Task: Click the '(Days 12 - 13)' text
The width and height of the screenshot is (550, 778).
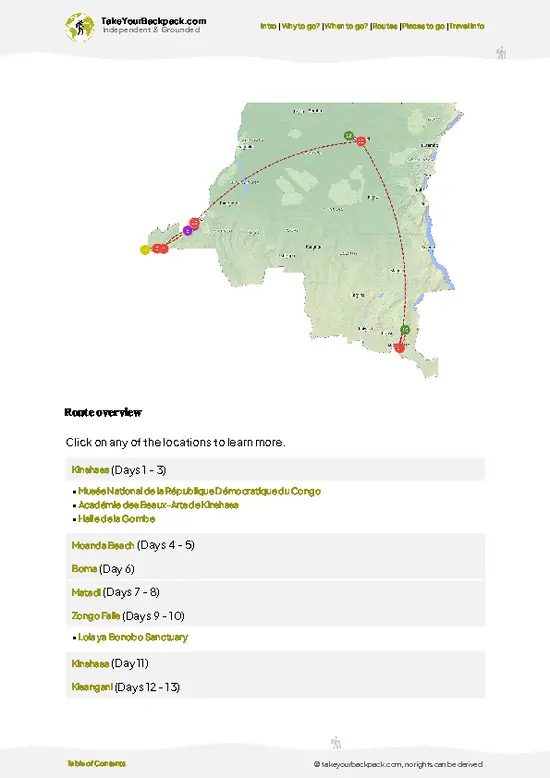Action: [x=147, y=687]
